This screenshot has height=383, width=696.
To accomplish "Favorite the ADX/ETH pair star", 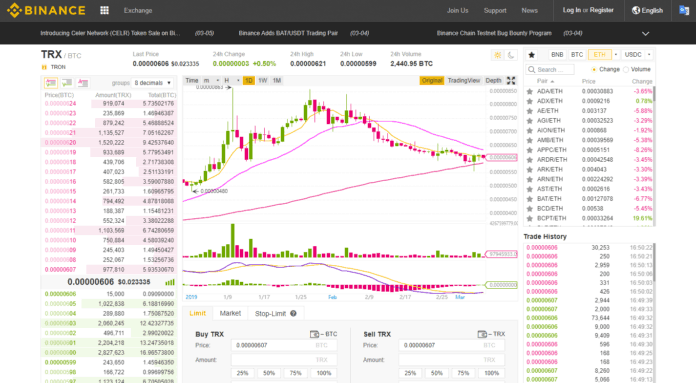I will click(x=530, y=101).
